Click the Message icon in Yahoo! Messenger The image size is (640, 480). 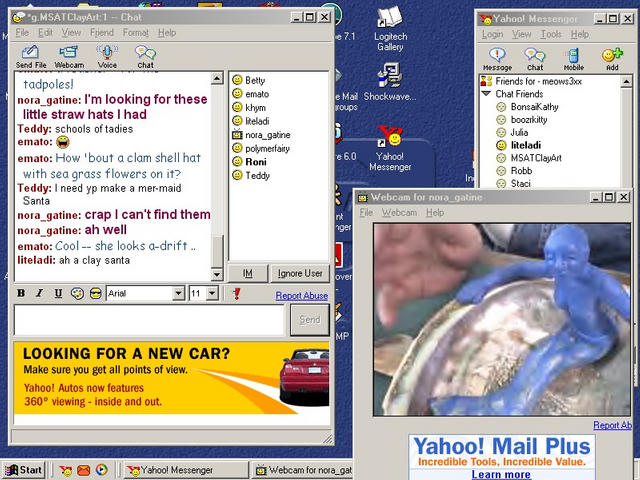point(497,59)
